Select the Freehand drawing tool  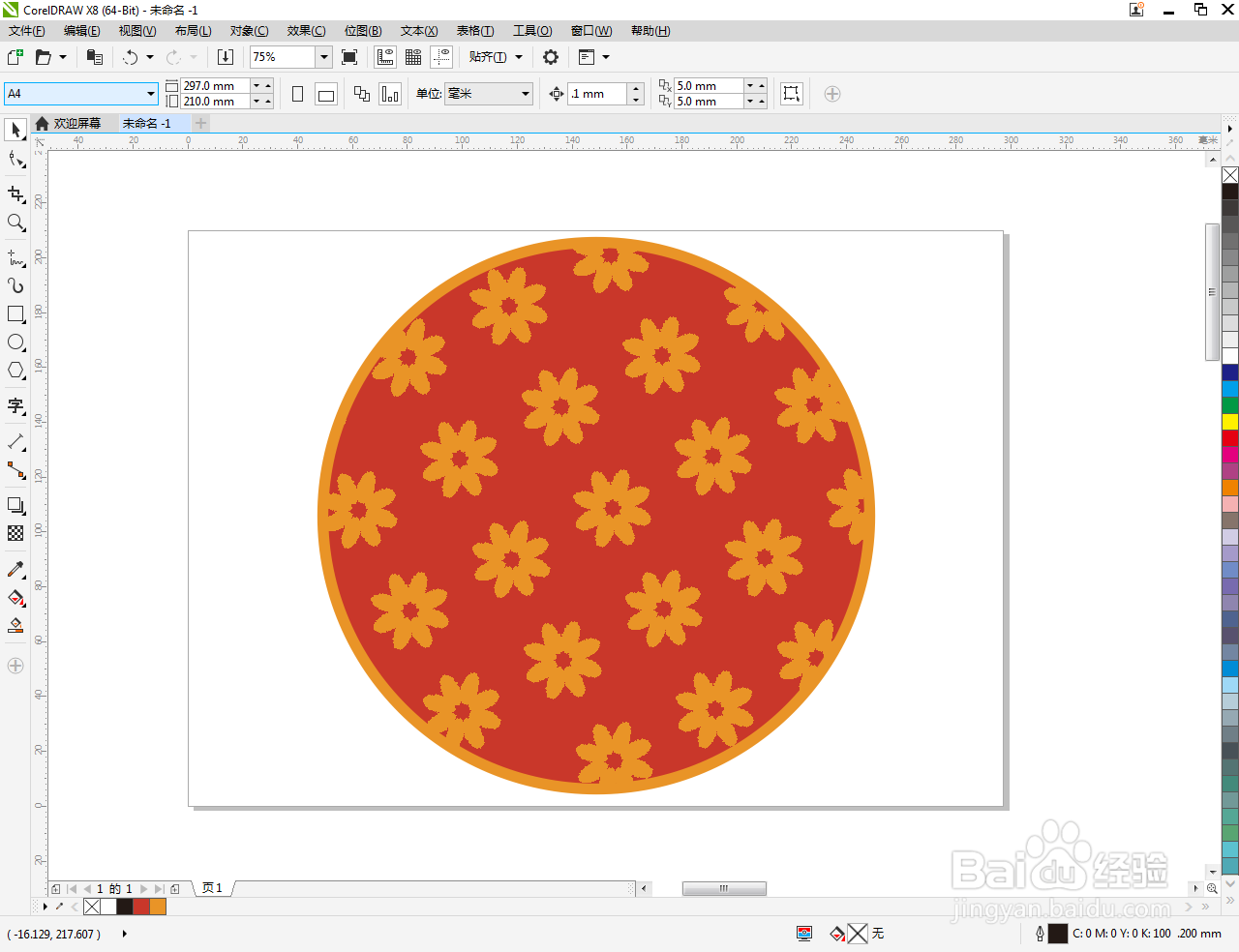(15, 257)
